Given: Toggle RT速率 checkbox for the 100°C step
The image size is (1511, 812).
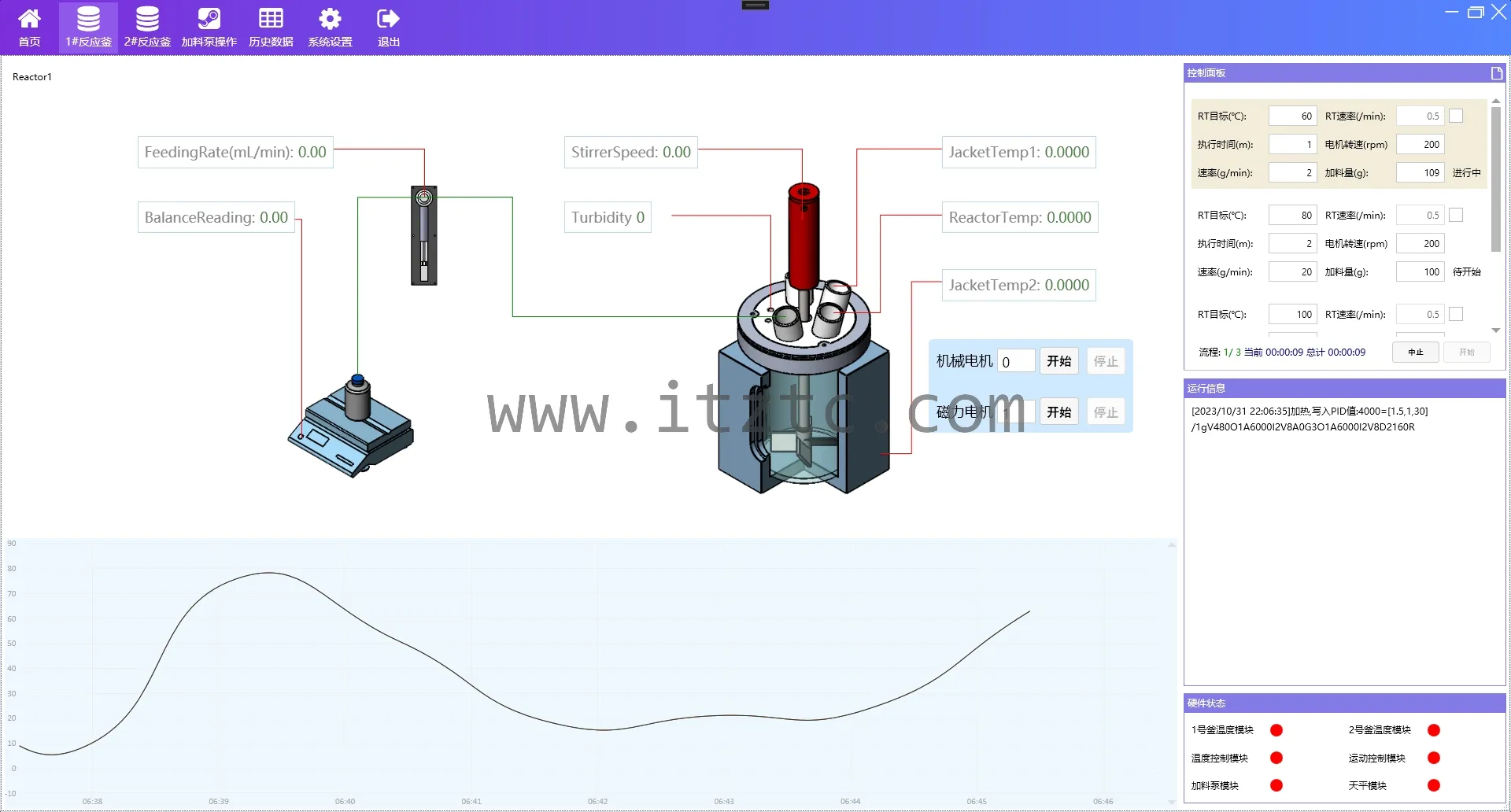Looking at the screenshot, I should tap(1455, 313).
